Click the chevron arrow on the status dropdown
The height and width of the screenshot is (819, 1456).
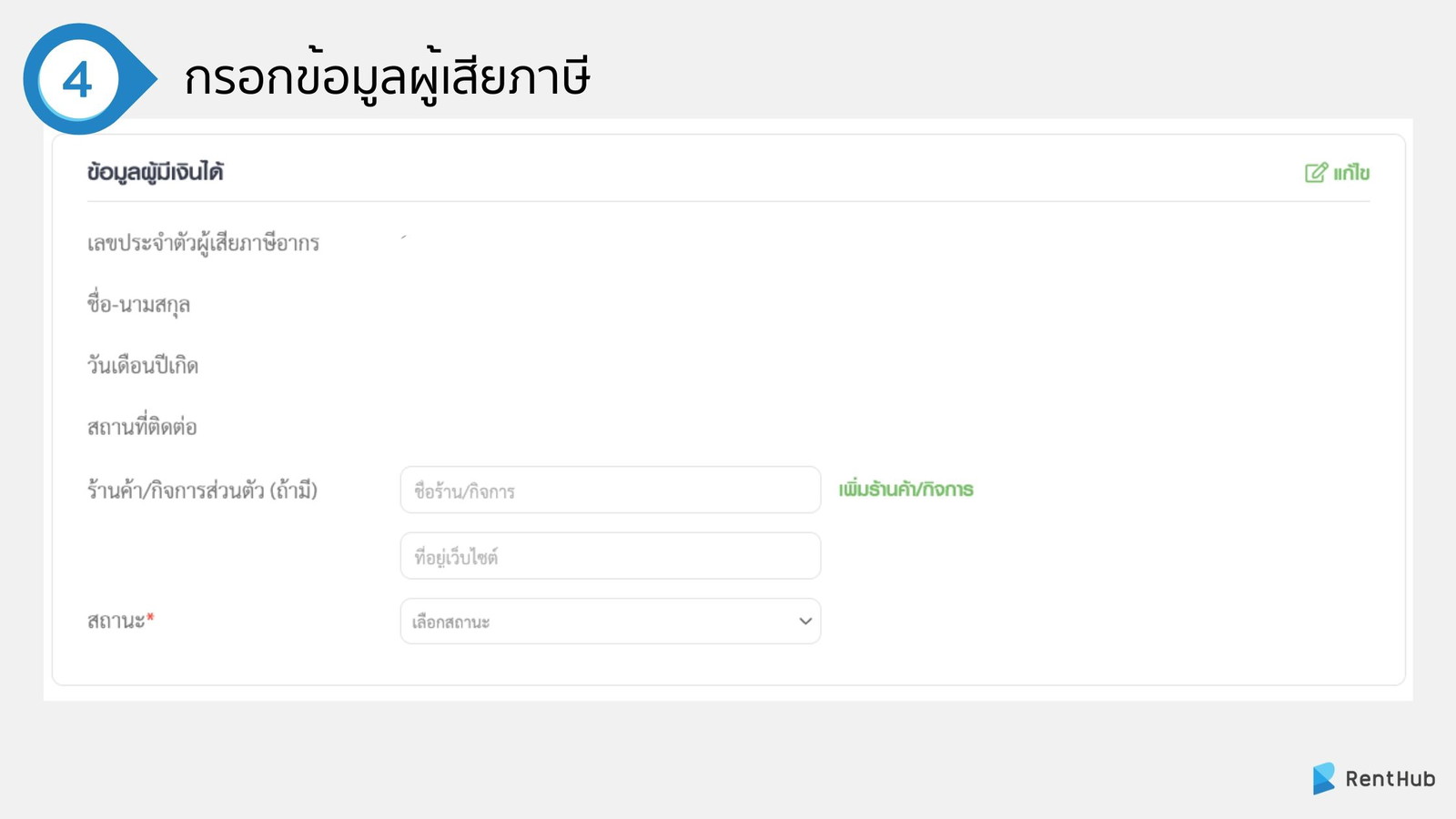click(804, 622)
